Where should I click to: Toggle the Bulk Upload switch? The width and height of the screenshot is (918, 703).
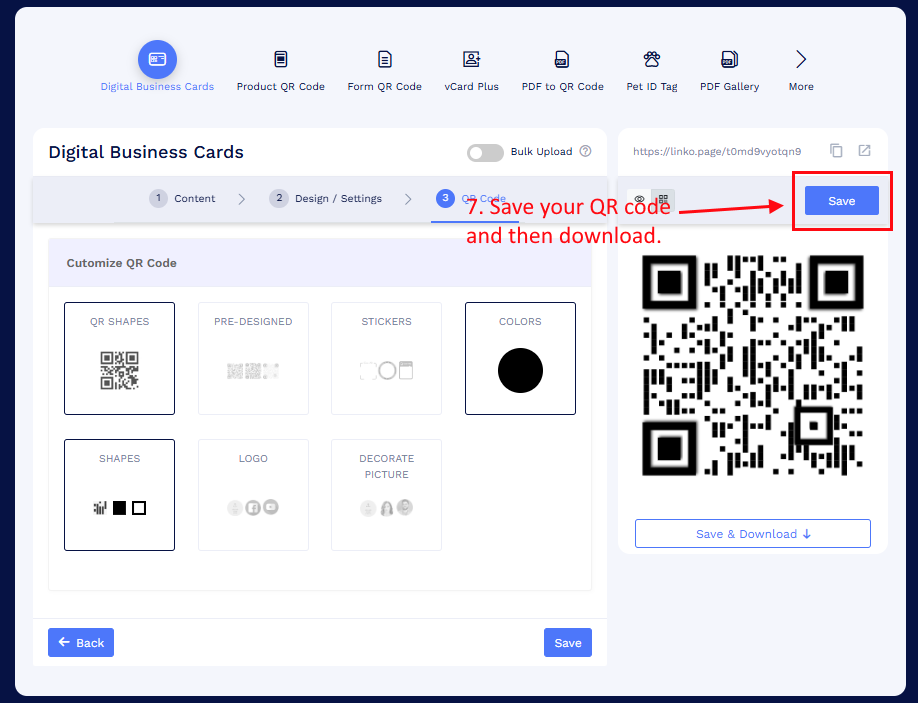click(485, 153)
